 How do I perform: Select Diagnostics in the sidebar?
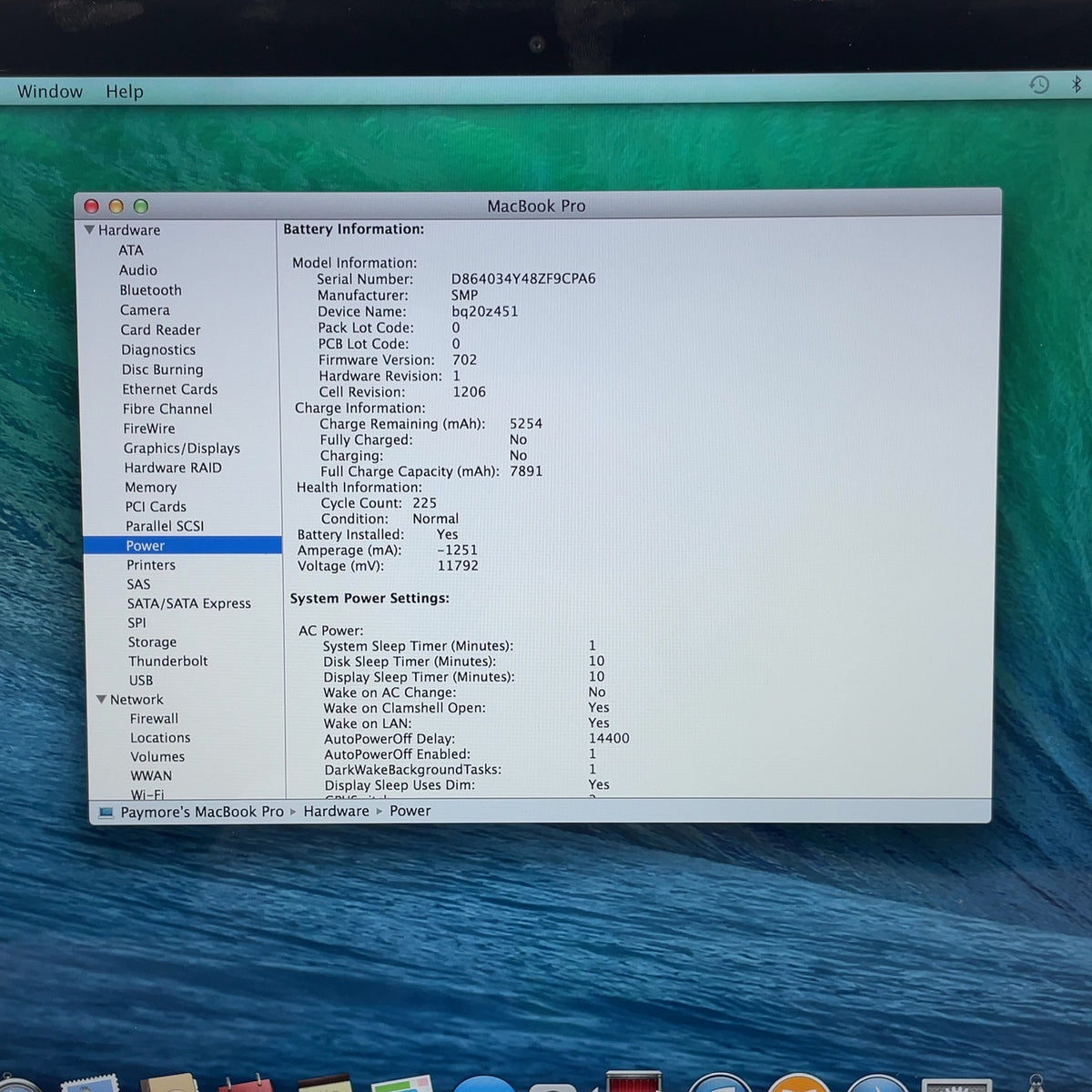pyautogui.click(x=158, y=349)
